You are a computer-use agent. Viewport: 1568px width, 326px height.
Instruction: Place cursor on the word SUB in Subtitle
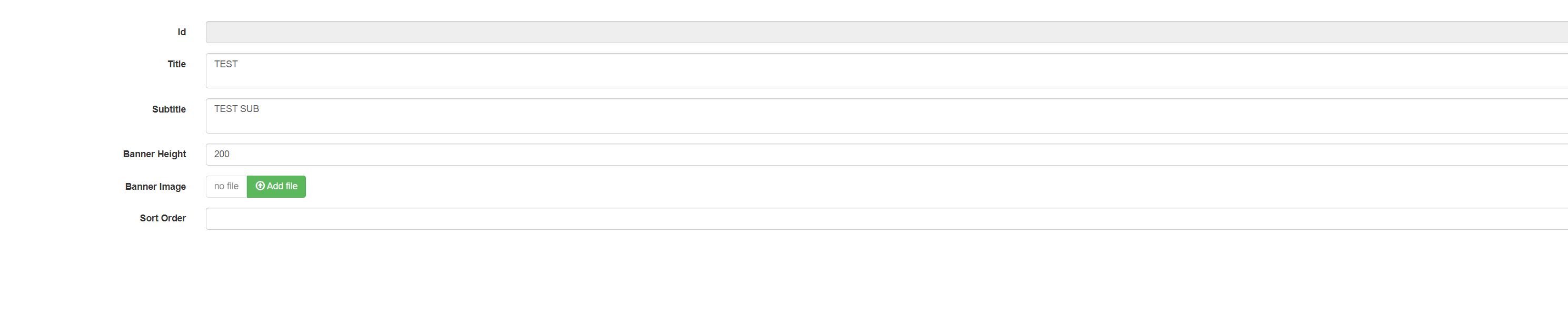pos(250,109)
